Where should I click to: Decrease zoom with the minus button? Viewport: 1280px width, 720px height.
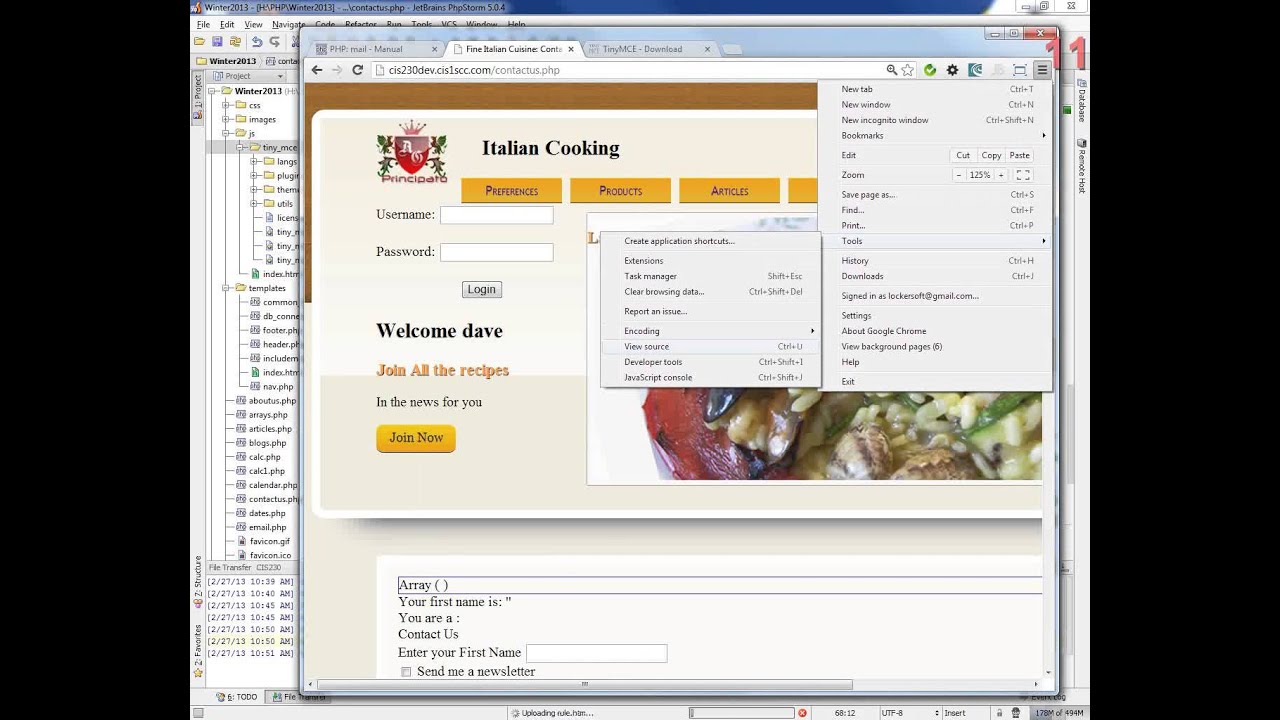pyautogui.click(x=958, y=175)
